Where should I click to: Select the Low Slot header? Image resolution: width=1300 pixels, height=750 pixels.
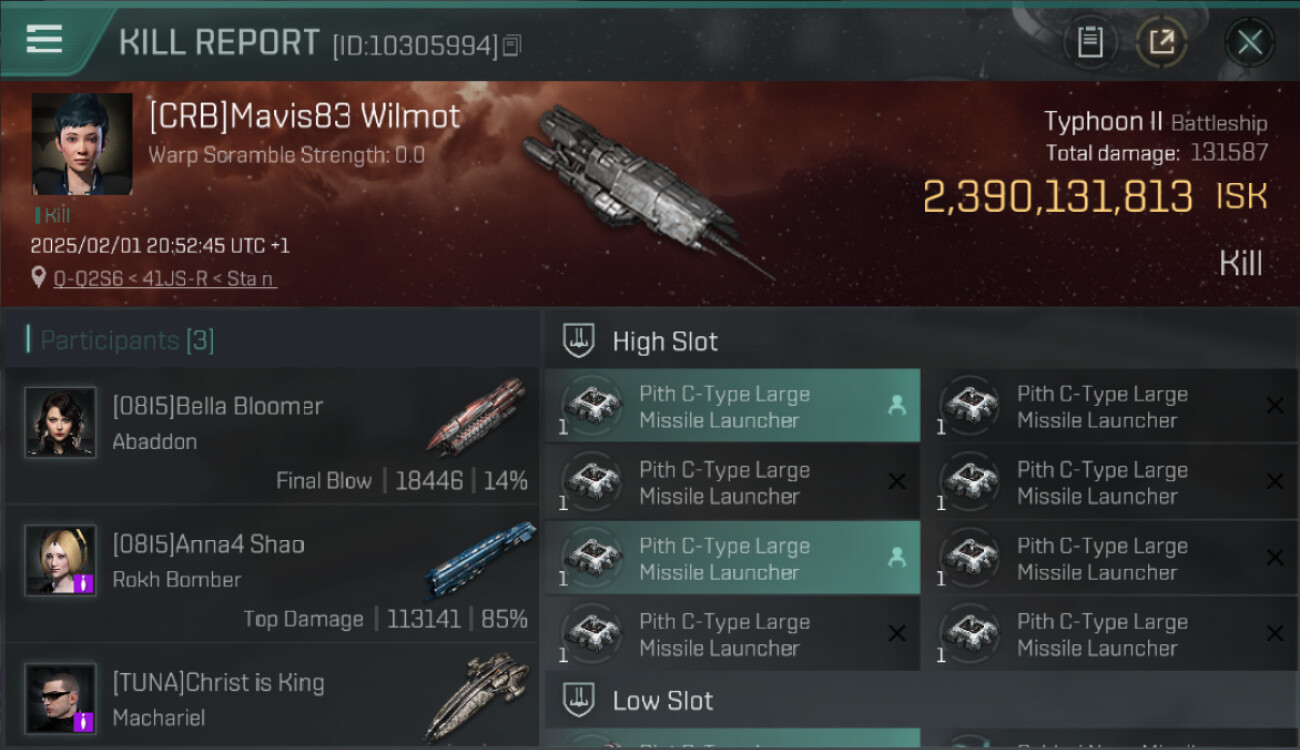(x=921, y=701)
